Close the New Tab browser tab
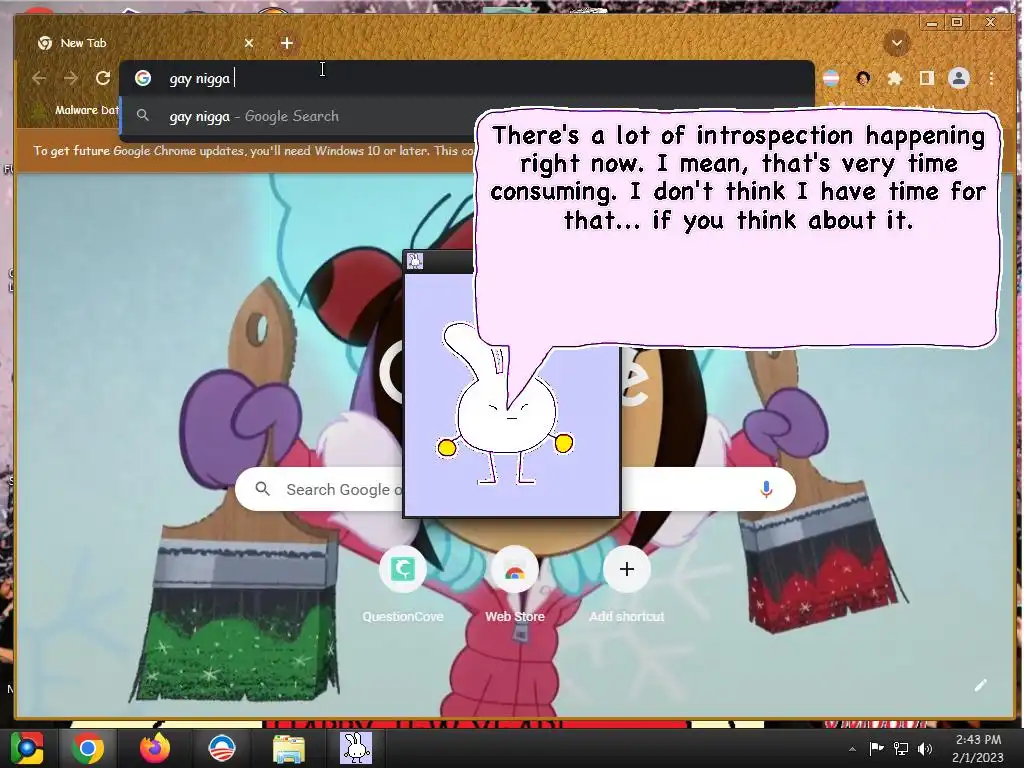This screenshot has height=768, width=1024. coord(249,43)
